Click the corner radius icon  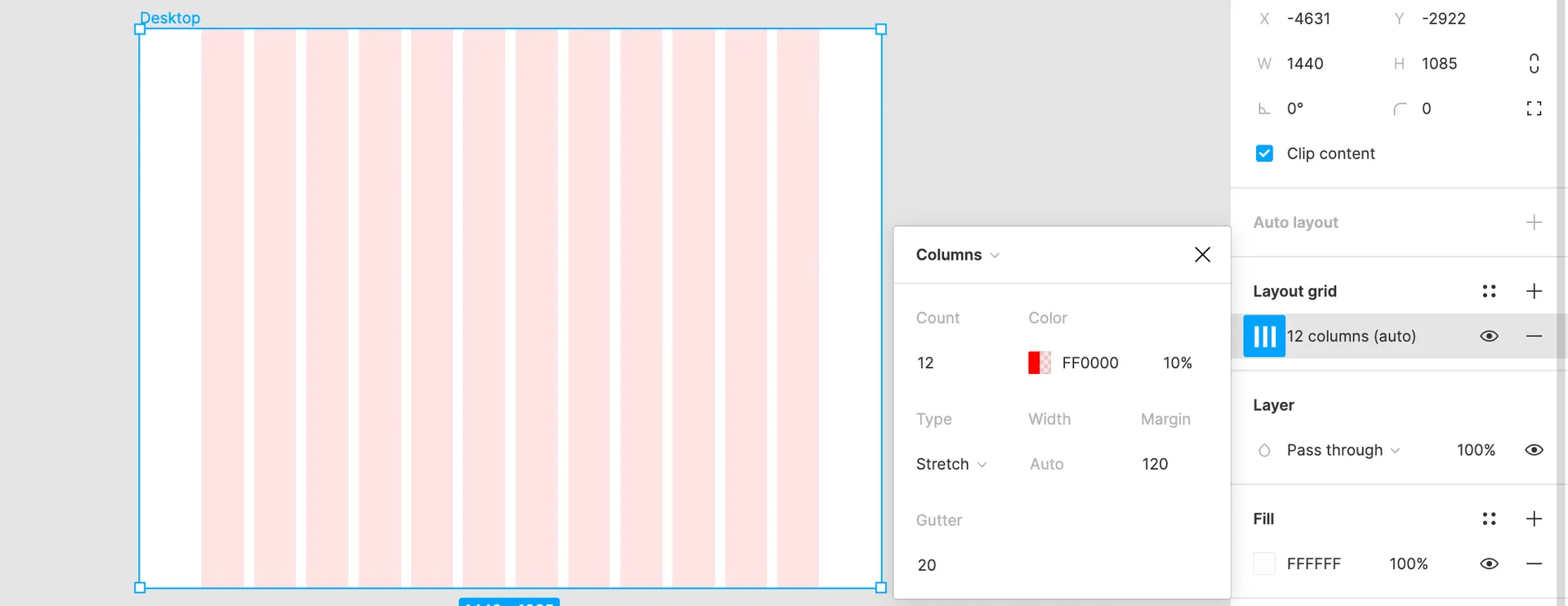pos(1400,109)
